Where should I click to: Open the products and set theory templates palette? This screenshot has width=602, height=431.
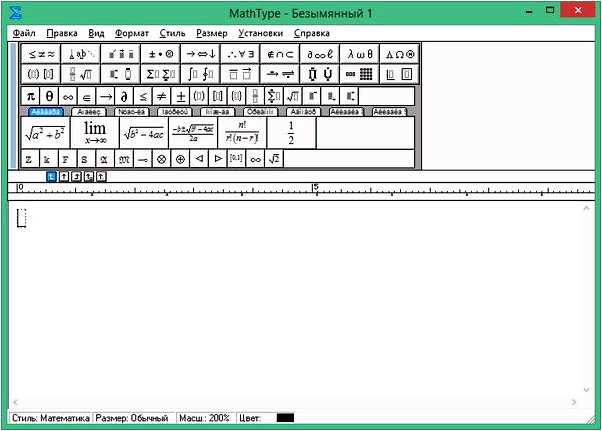point(320,74)
